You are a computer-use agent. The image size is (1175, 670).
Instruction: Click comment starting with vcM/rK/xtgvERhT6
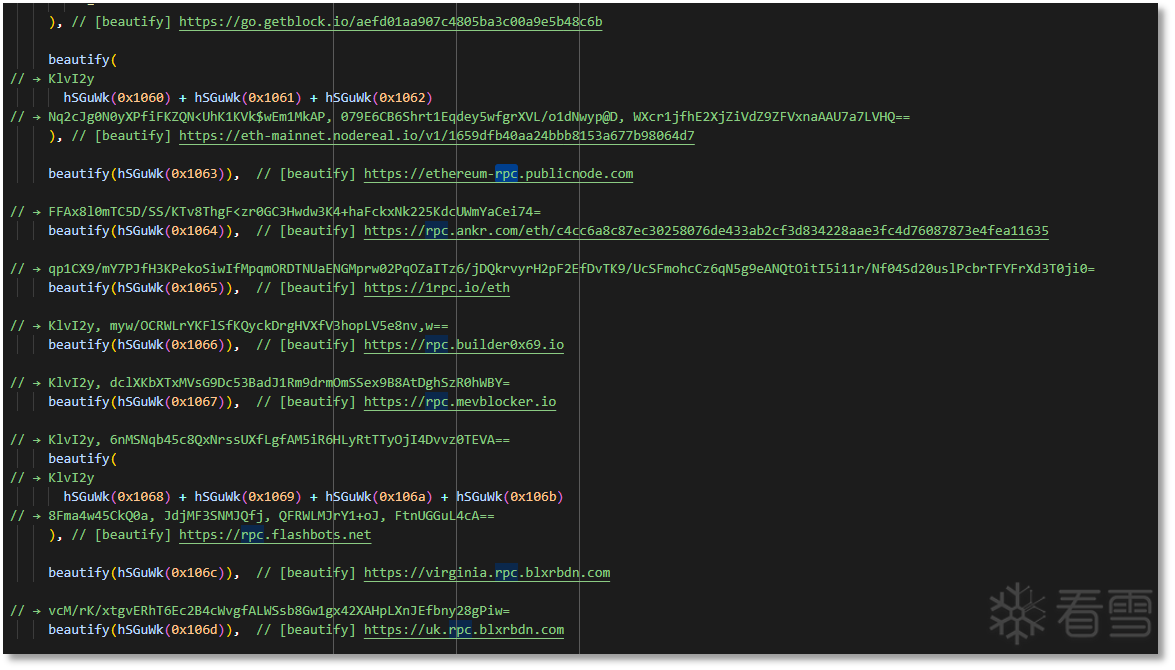click(x=260, y=610)
